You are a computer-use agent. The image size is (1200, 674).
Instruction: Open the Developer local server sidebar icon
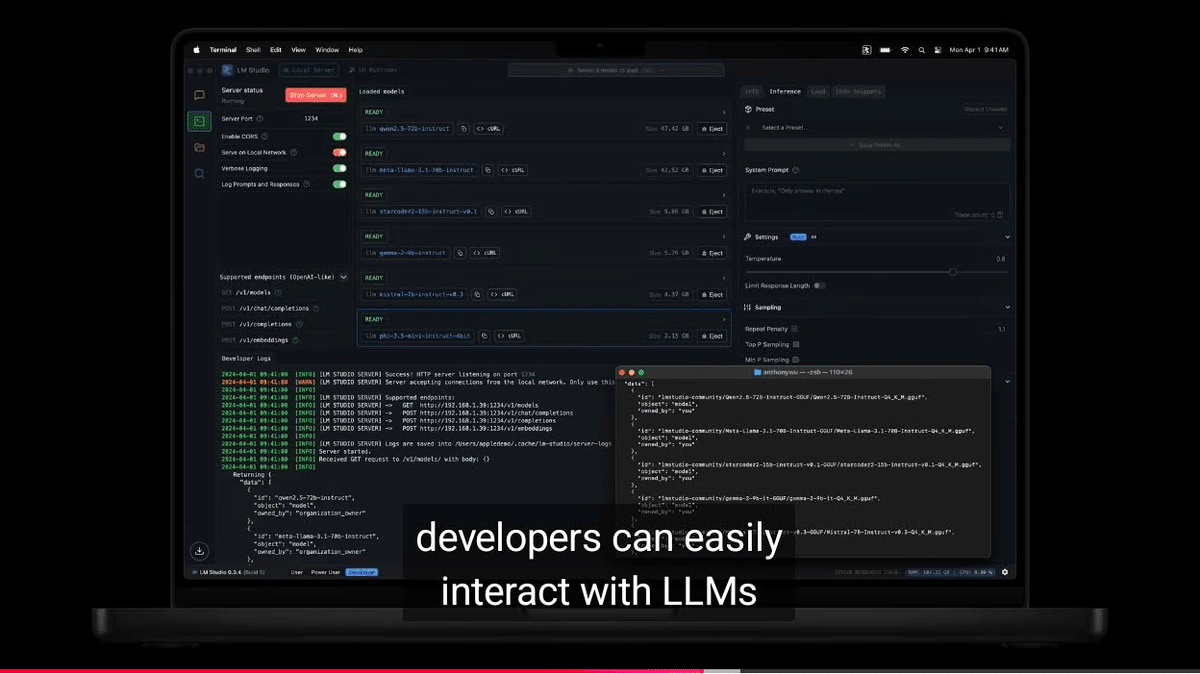click(199, 121)
